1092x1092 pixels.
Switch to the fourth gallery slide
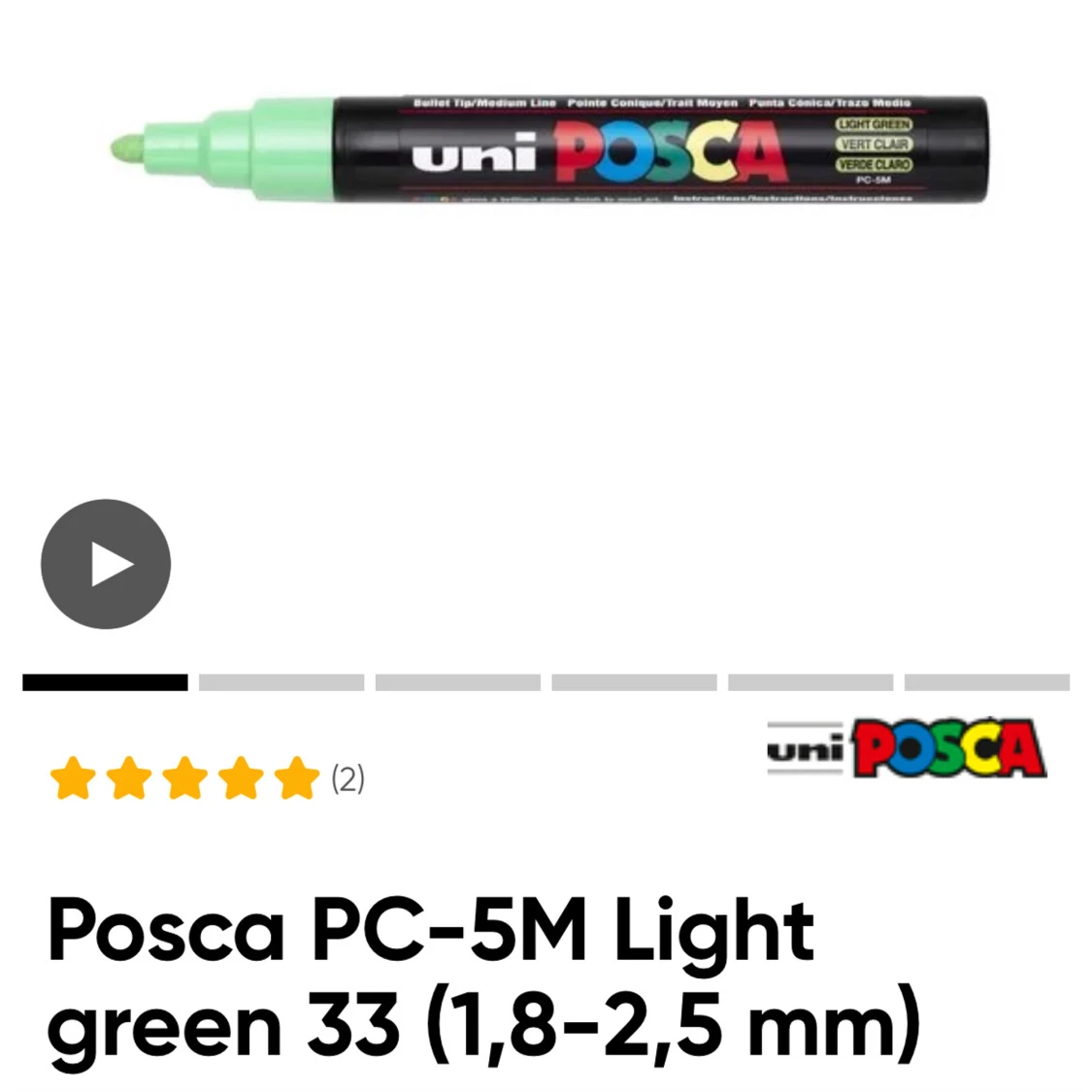[x=635, y=682]
